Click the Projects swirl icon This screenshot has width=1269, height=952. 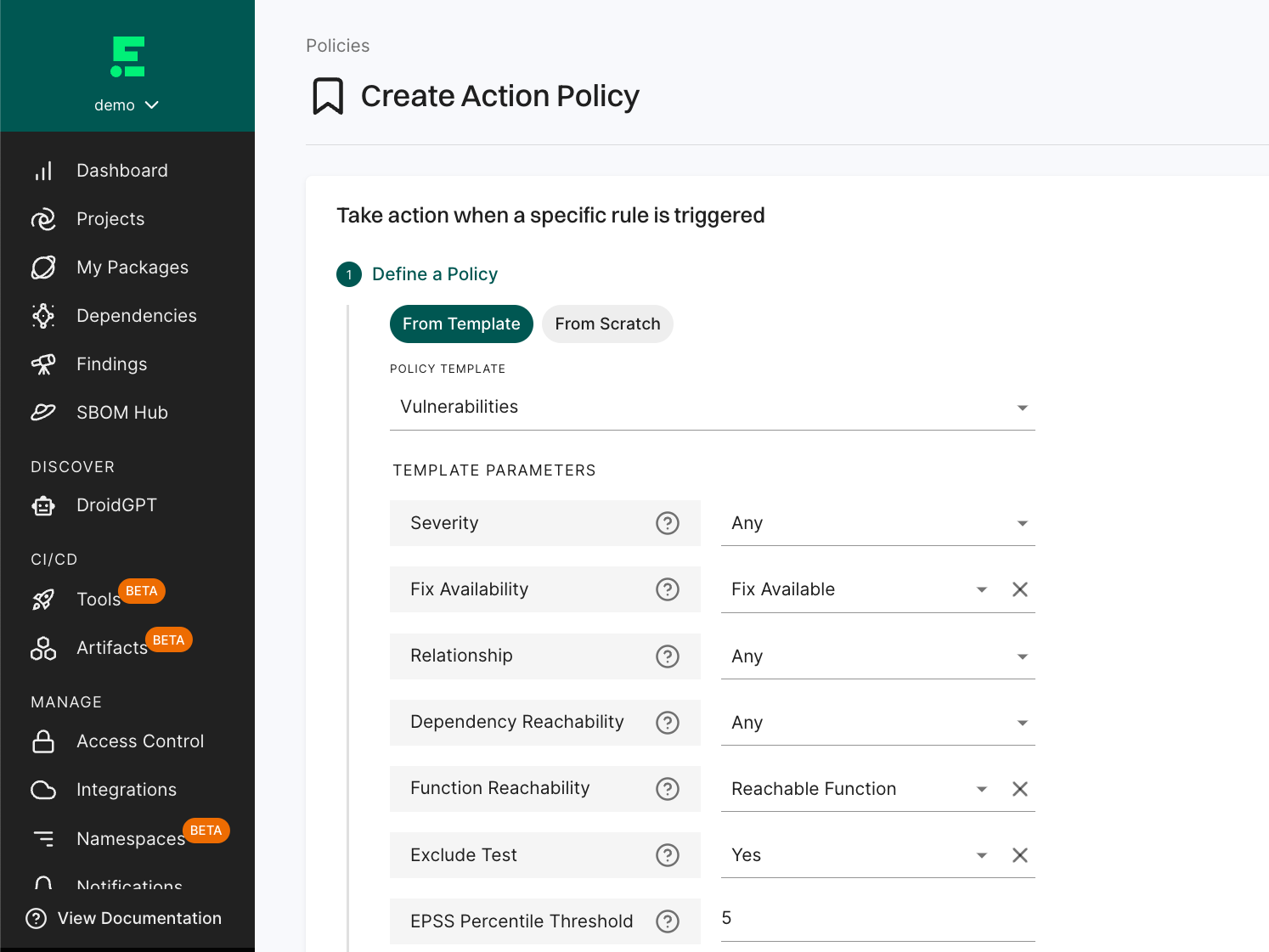click(x=43, y=219)
